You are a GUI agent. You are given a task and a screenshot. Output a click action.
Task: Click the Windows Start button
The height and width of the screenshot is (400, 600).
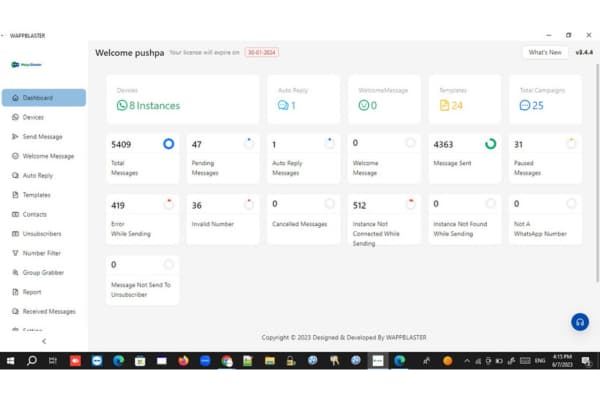click(x=9, y=361)
